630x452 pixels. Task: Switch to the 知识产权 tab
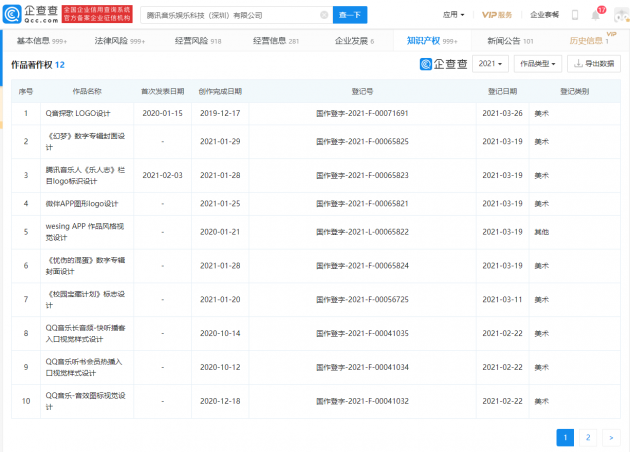[x=432, y=41]
